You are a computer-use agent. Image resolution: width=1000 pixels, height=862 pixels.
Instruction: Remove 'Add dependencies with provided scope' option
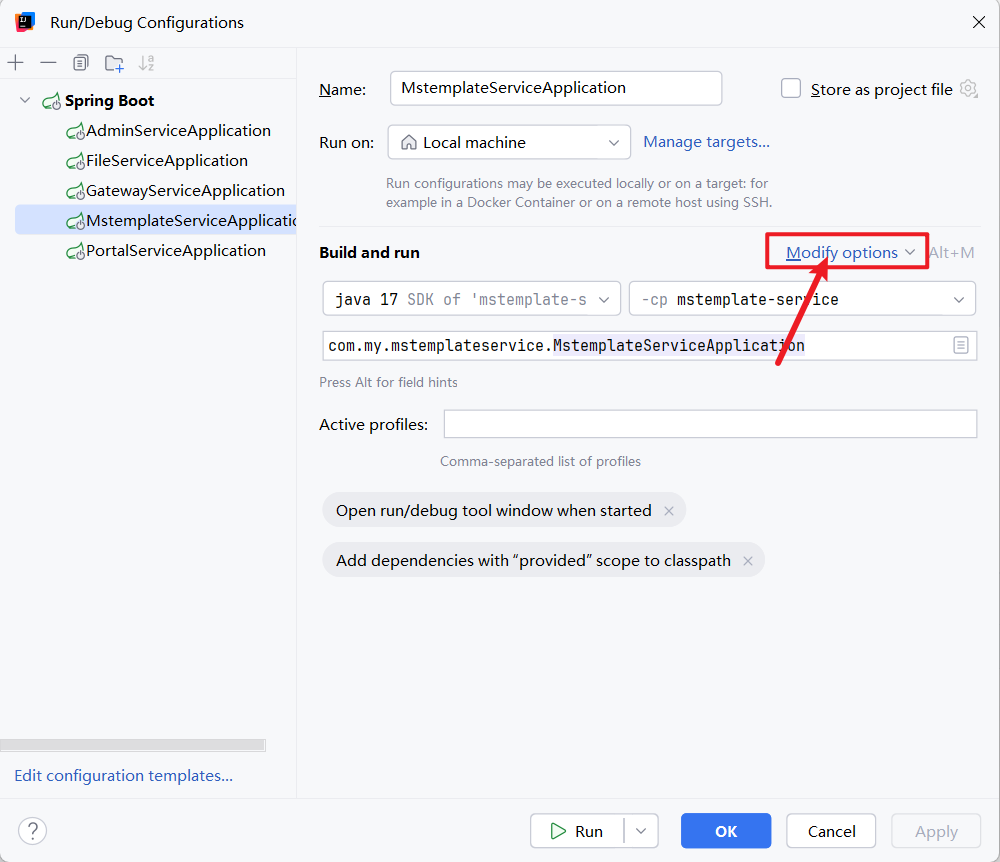pos(747,560)
